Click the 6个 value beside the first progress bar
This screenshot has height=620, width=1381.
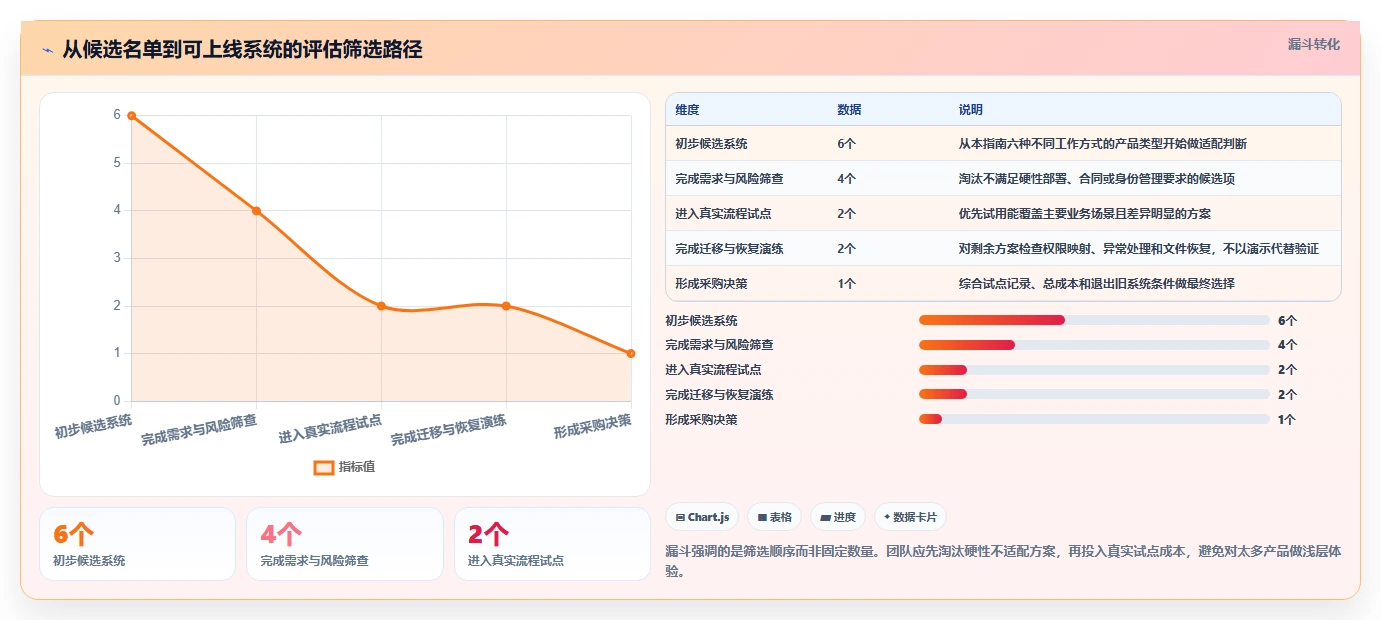click(x=1287, y=320)
